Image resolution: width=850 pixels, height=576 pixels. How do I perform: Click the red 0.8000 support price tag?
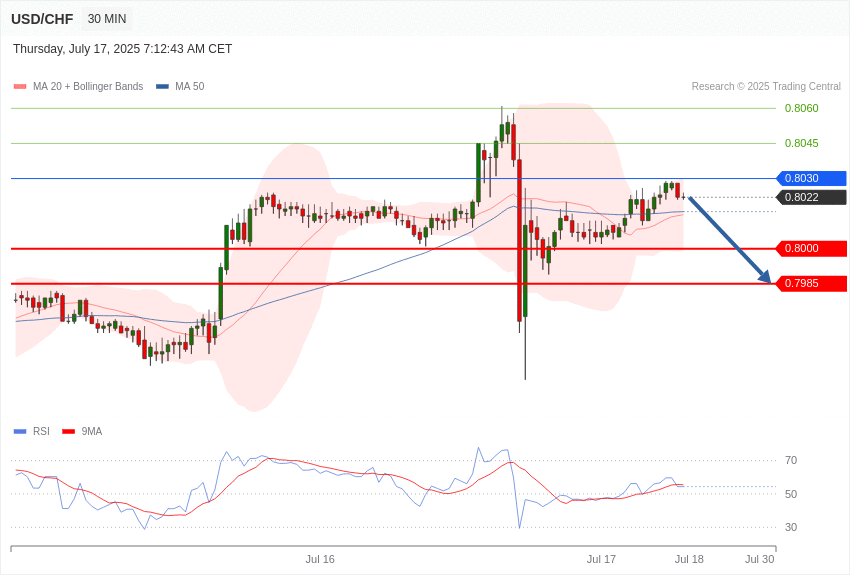[812, 248]
